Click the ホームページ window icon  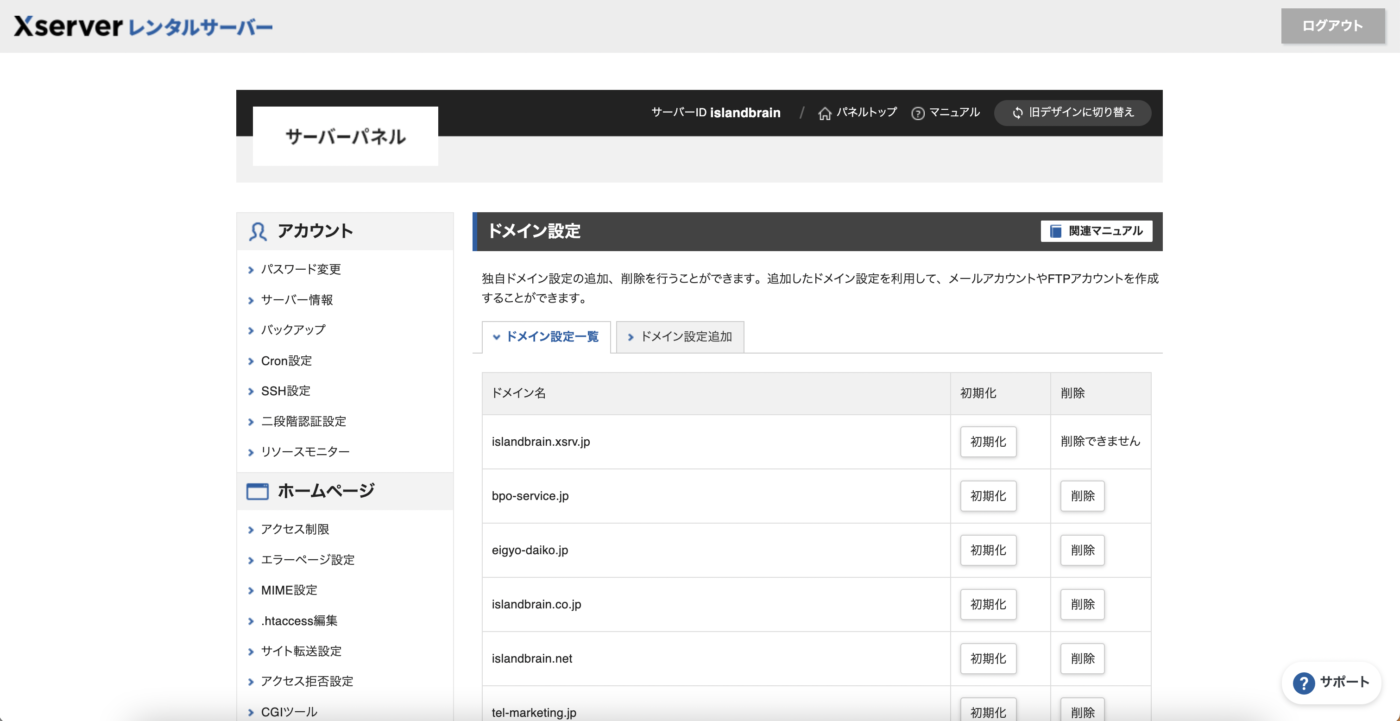tap(258, 491)
